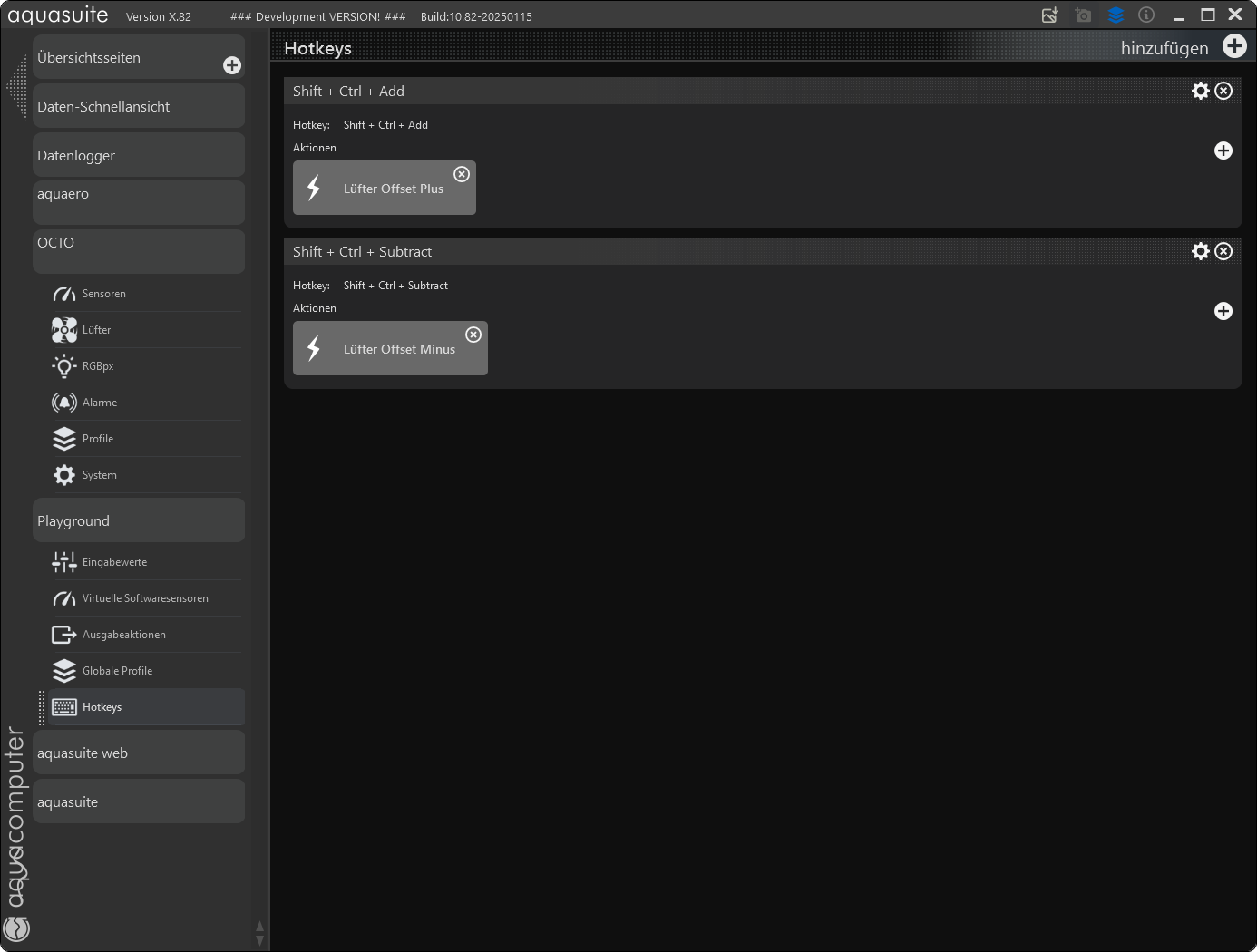Add a new Übersichtsseiten page
The height and width of the screenshot is (952, 1257).
pos(232,65)
